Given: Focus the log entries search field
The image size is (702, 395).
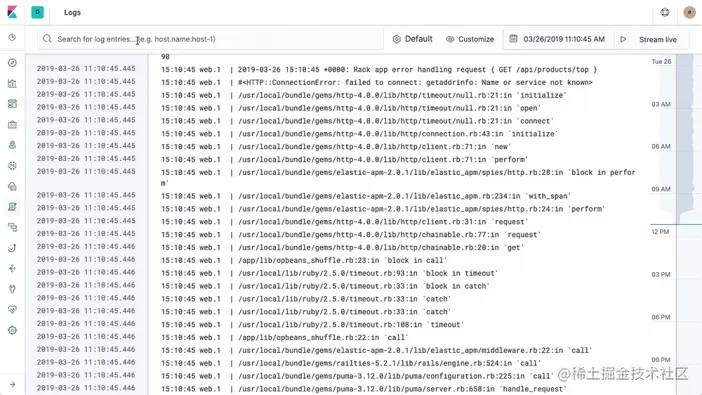Looking at the screenshot, I should tap(210, 39).
